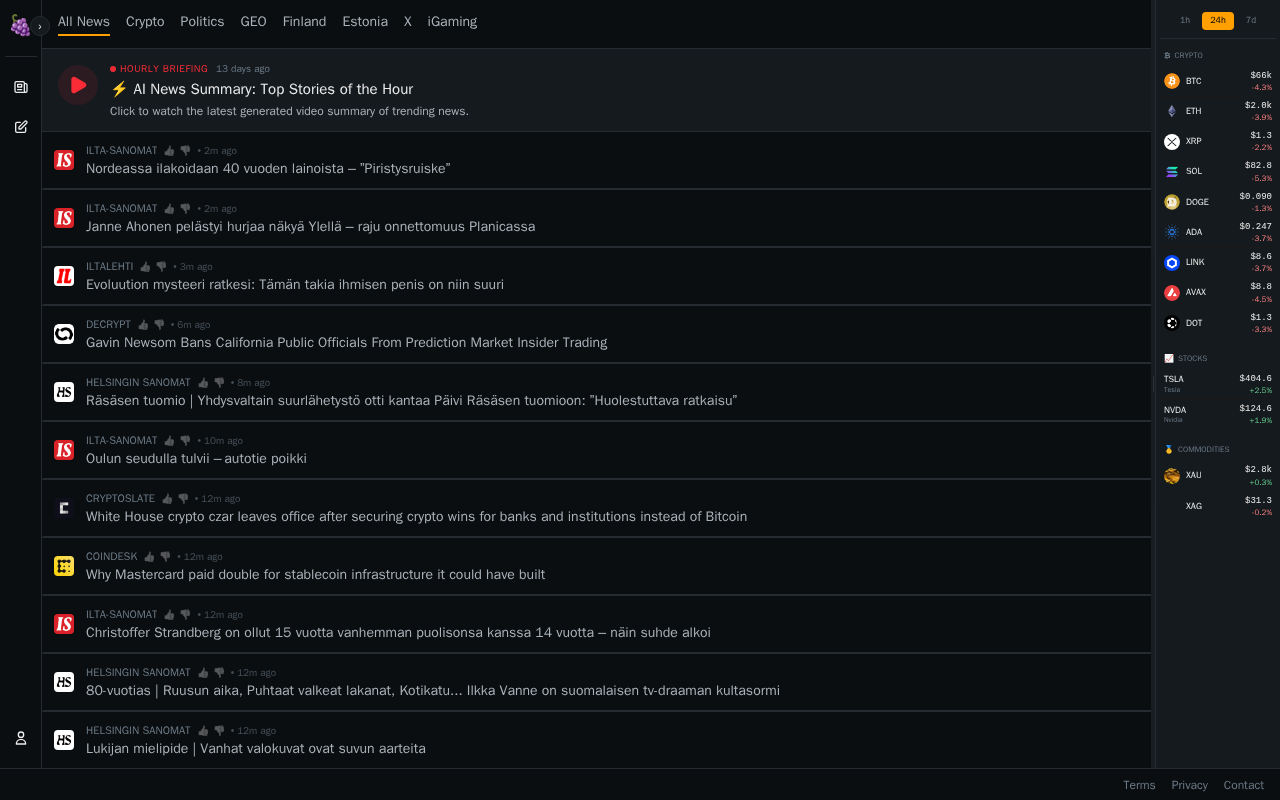Click the compose edit sidebar icon
Image resolution: width=1280 pixels, height=800 pixels.
(21, 127)
